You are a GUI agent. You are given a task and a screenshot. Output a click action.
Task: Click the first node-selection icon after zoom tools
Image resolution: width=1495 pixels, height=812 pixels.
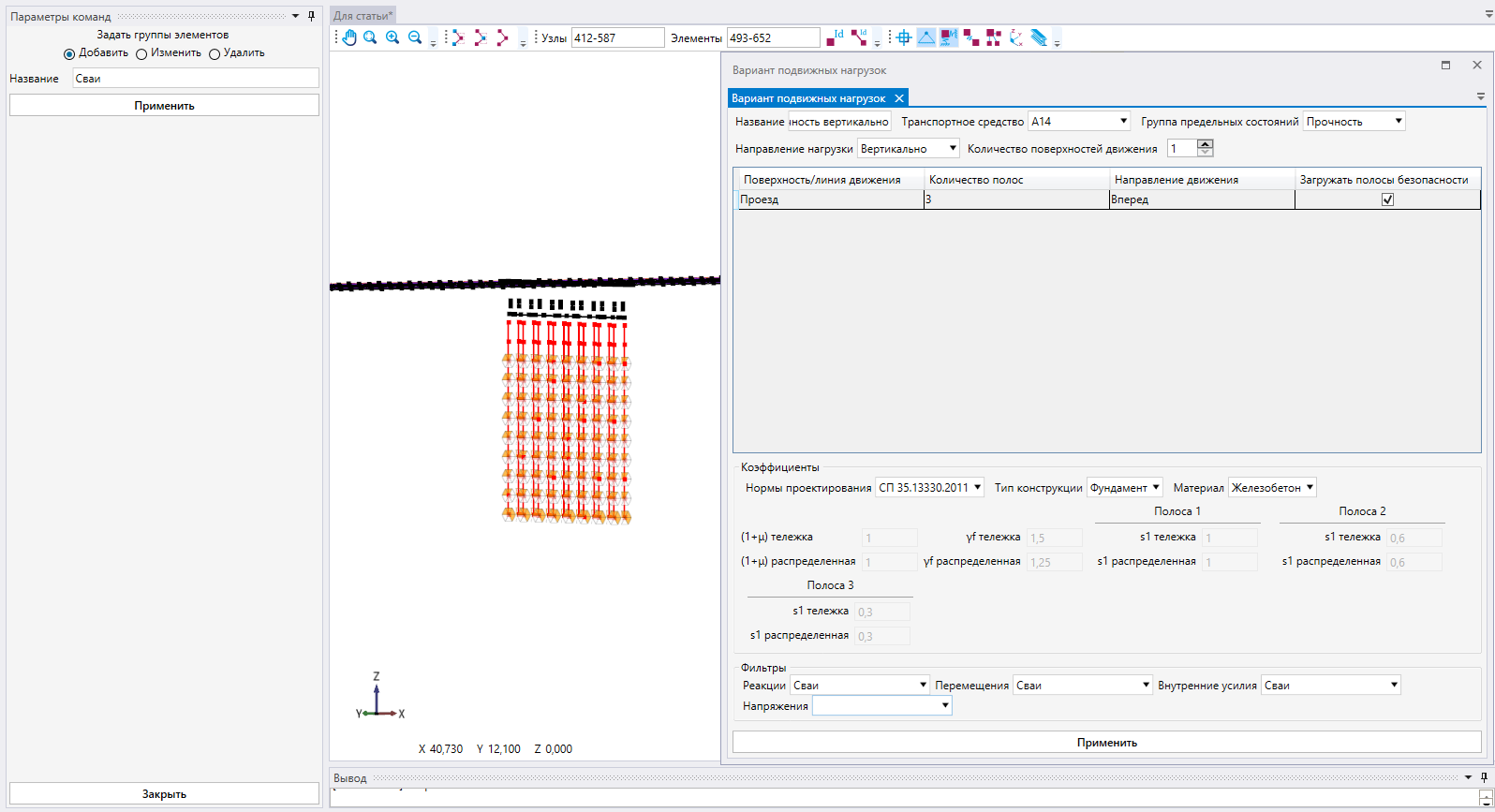(458, 37)
